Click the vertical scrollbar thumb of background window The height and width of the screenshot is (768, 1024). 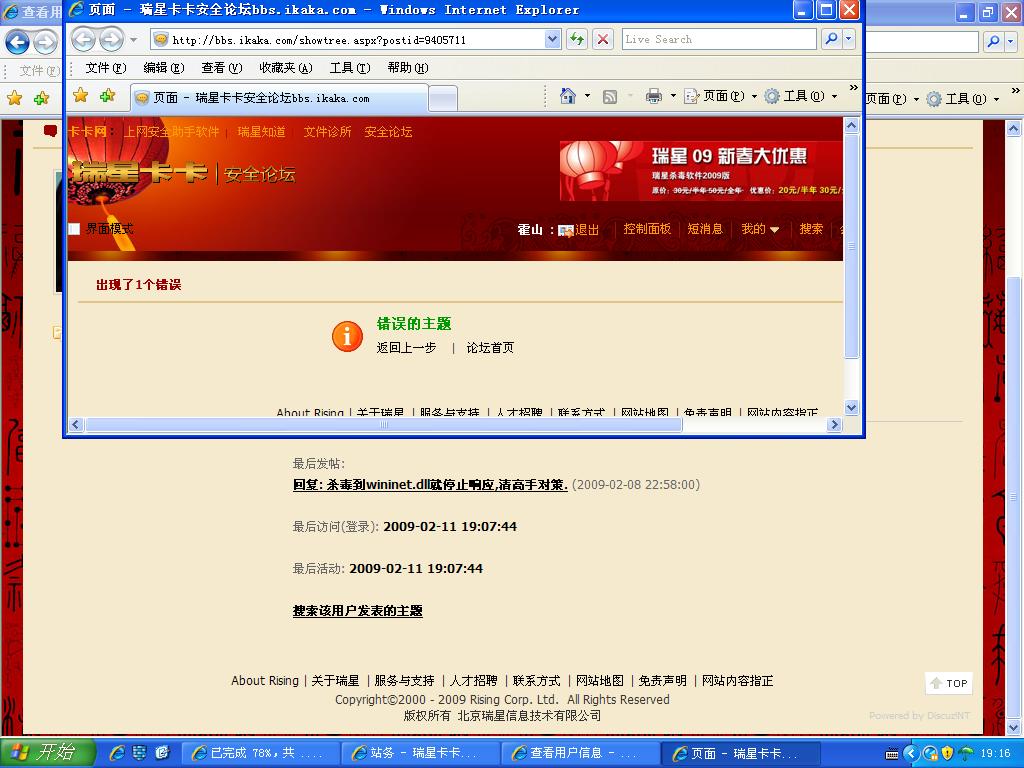[x=1014, y=496]
